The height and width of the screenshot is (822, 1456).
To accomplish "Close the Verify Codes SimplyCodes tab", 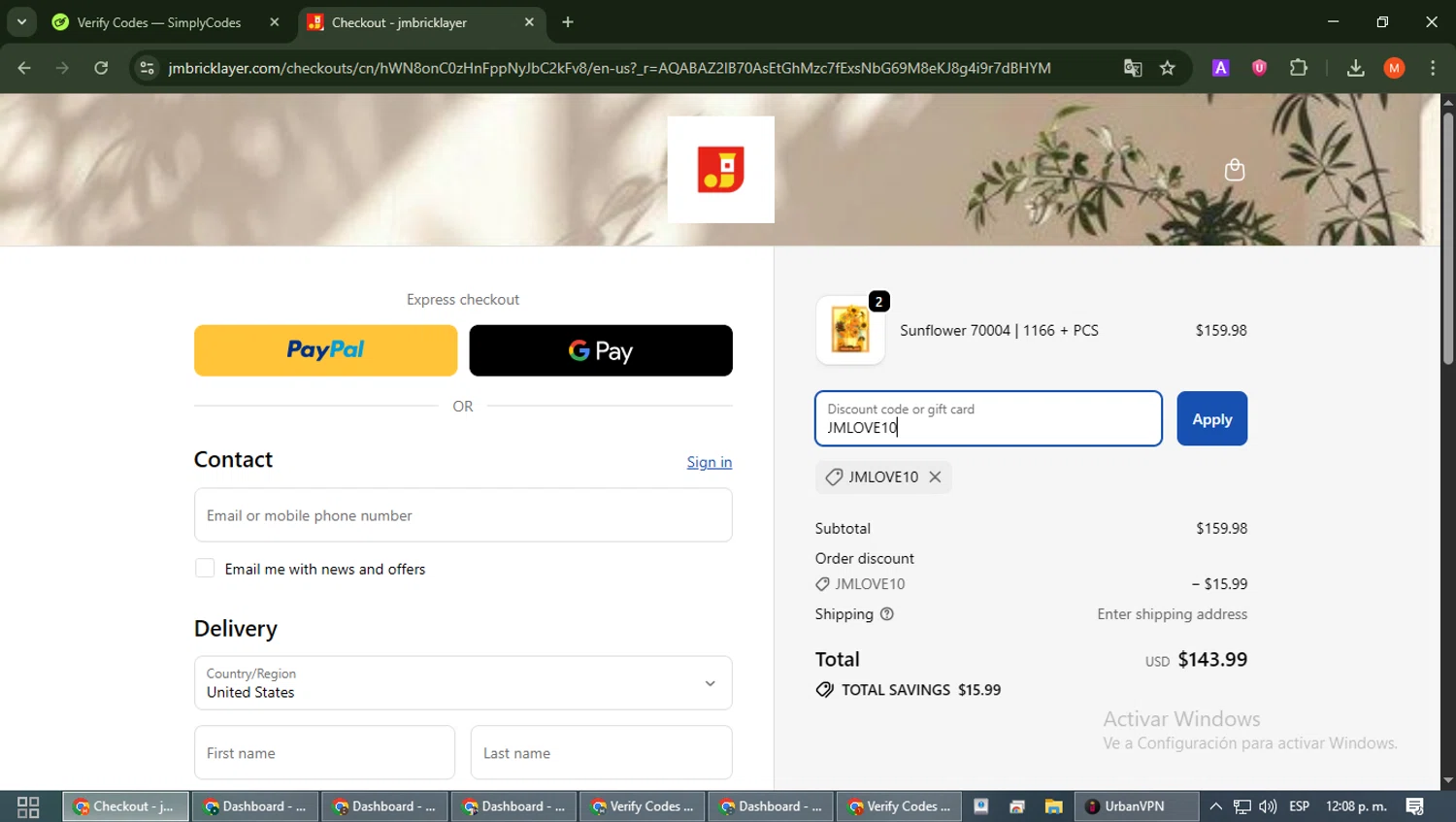I will (275, 22).
